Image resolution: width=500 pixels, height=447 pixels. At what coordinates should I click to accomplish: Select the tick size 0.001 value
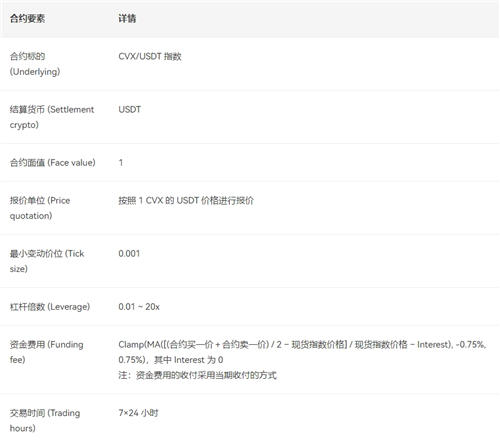[x=129, y=254]
